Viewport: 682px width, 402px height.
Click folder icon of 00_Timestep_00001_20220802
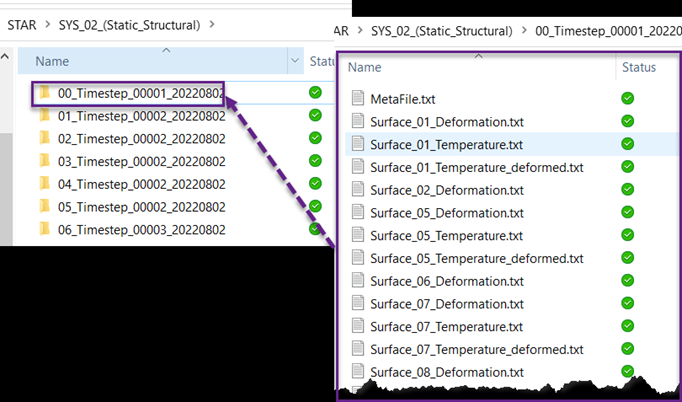45,93
